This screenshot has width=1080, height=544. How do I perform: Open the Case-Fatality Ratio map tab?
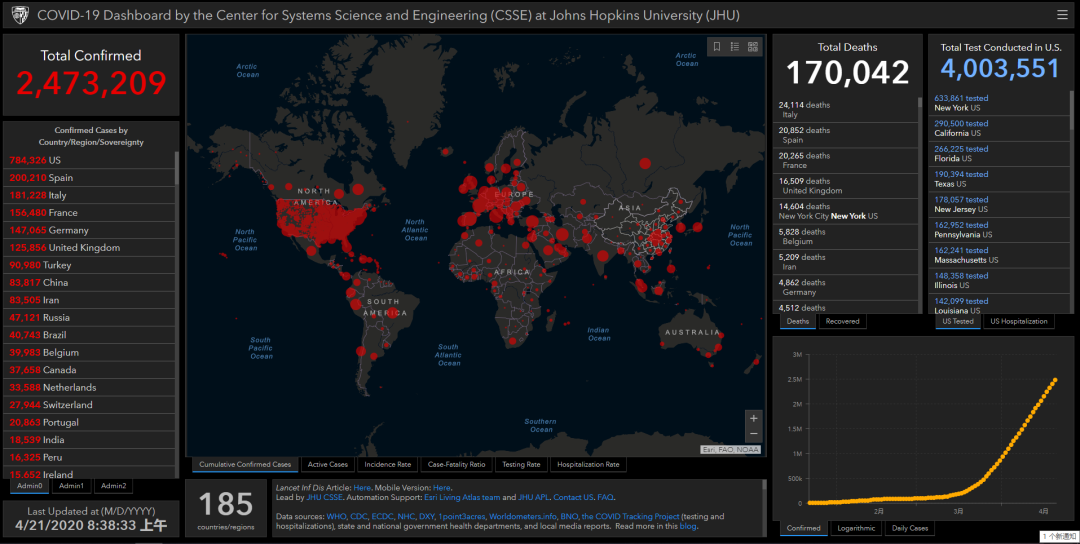[x=457, y=465]
